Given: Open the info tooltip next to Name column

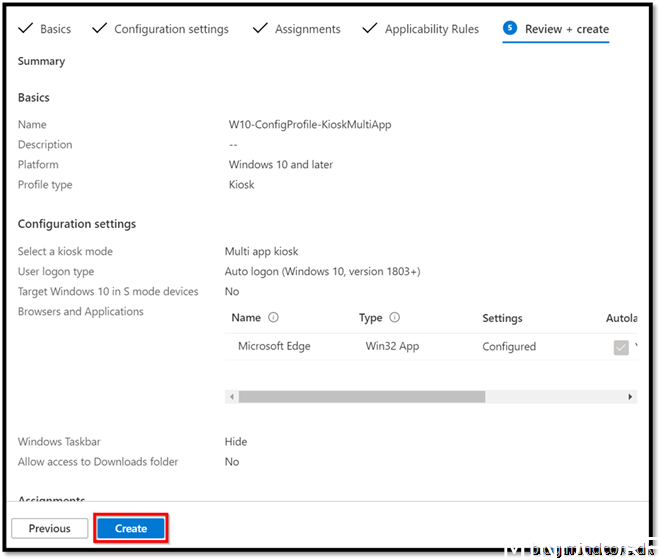Looking at the screenshot, I should [x=274, y=318].
